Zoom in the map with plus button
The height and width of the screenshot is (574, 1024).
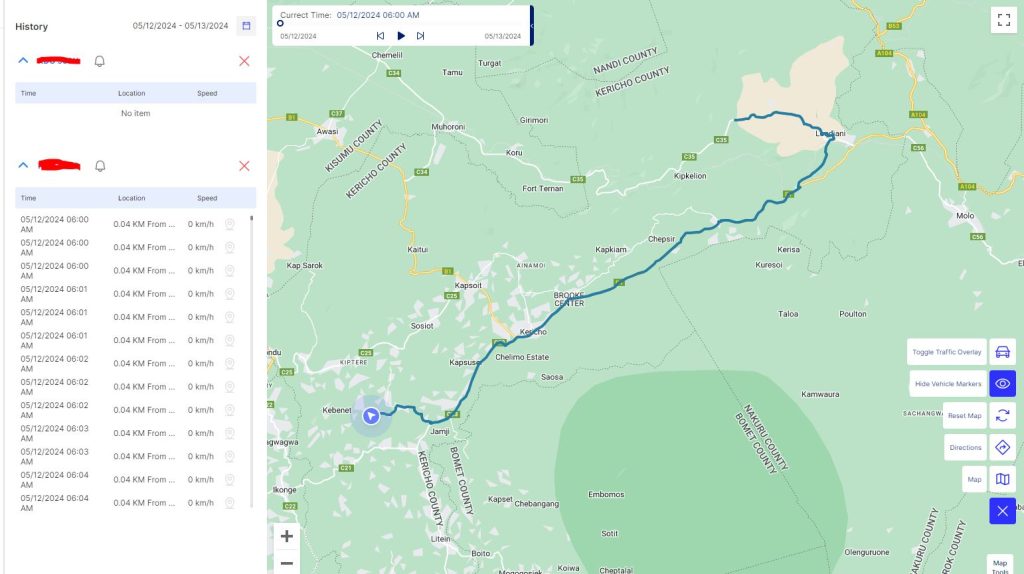point(287,536)
